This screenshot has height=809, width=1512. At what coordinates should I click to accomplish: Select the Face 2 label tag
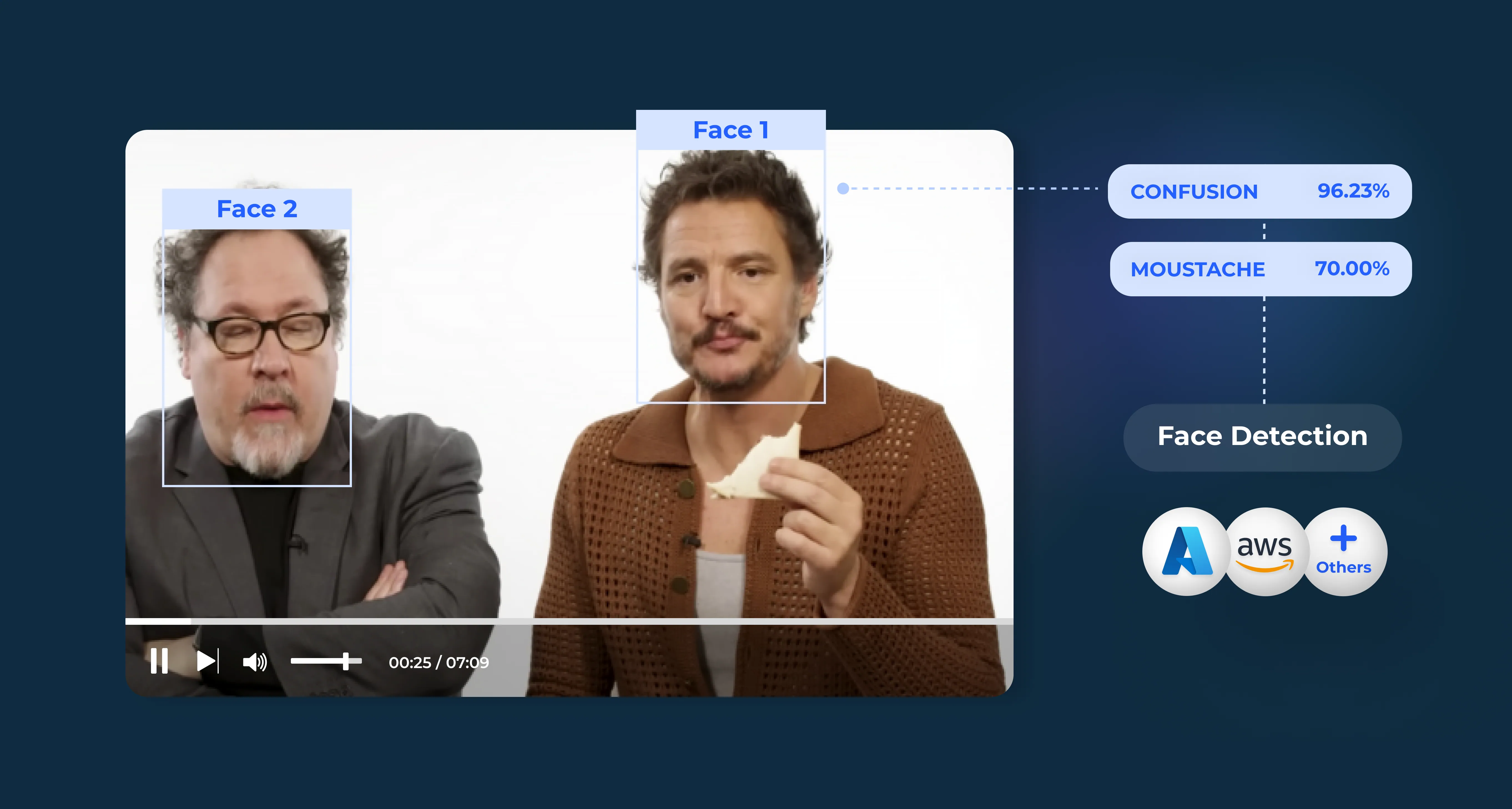pyautogui.click(x=257, y=209)
